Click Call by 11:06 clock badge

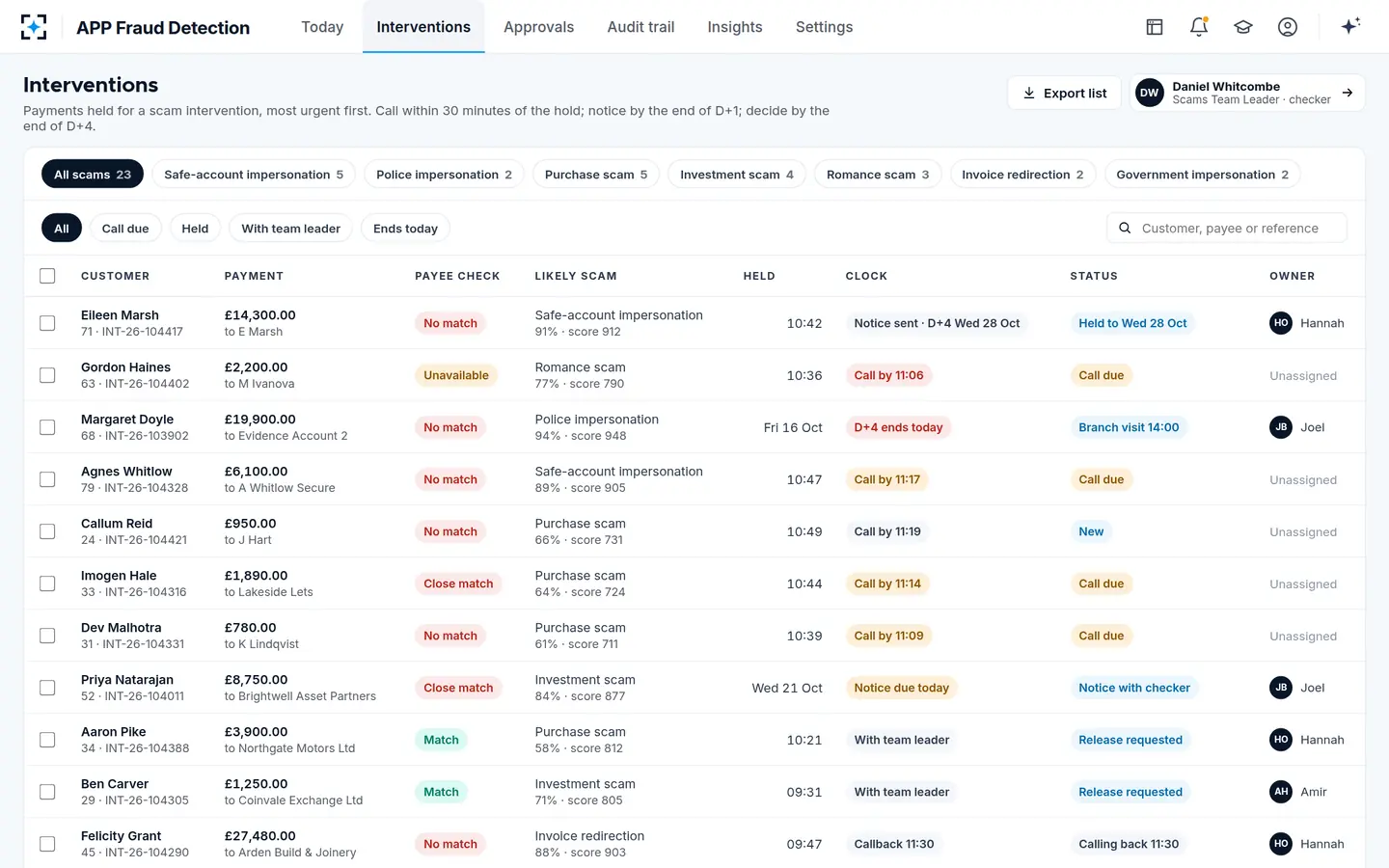point(888,375)
